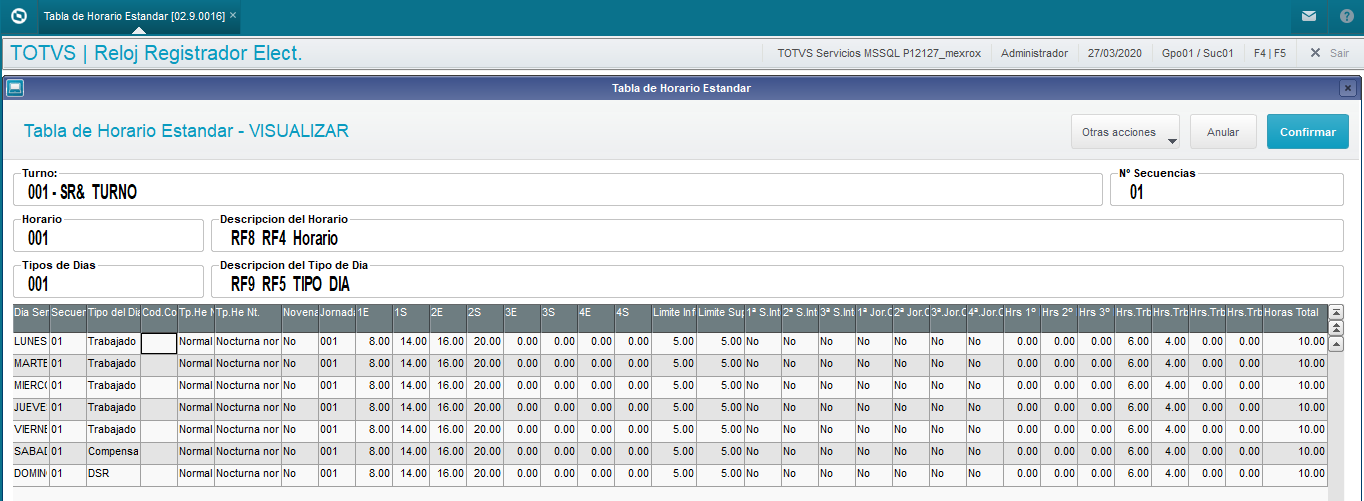The height and width of the screenshot is (501, 1364).
Task: Select the JUEVES row day cell
Action: [x=31, y=407]
